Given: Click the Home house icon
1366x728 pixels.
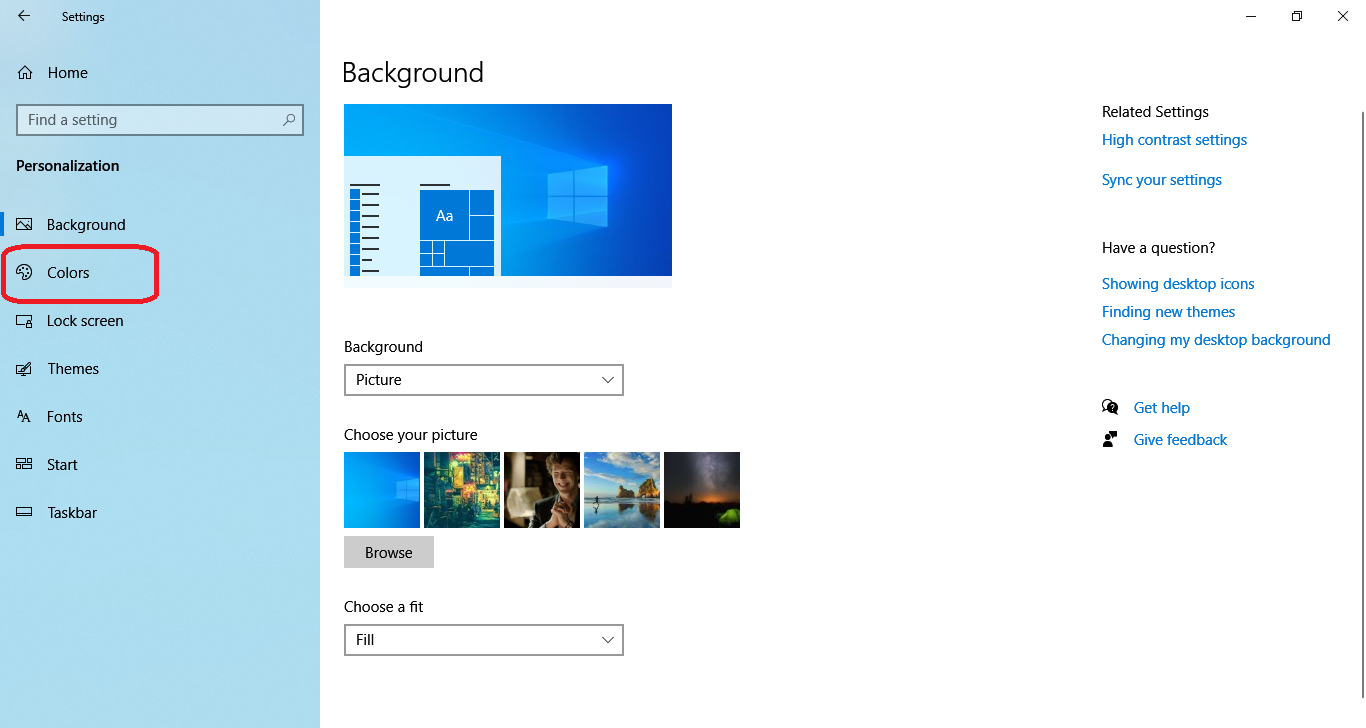Looking at the screenshot, I should coord(26,73).
